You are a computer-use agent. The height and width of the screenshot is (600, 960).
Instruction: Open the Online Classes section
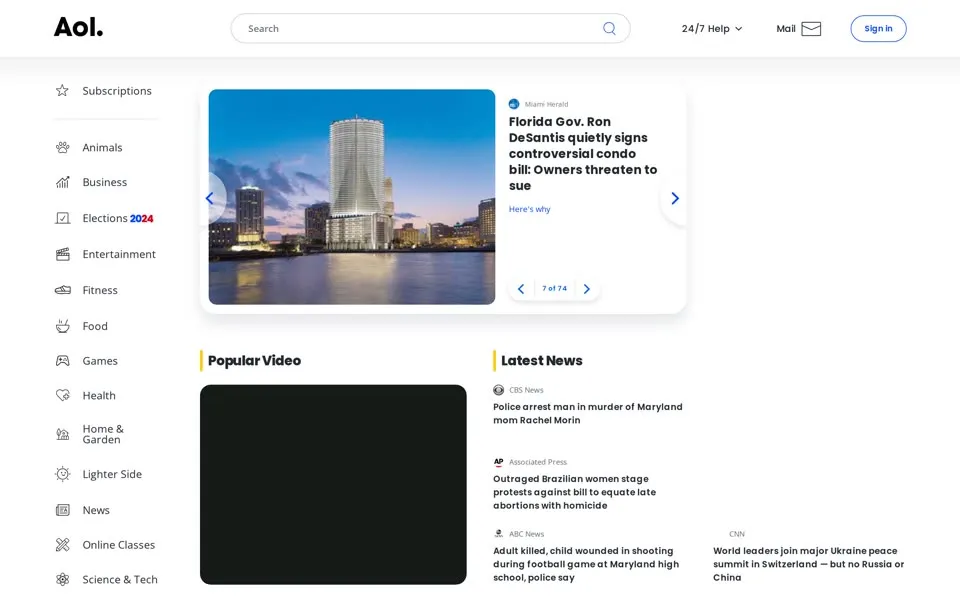(x=119, y=545)
